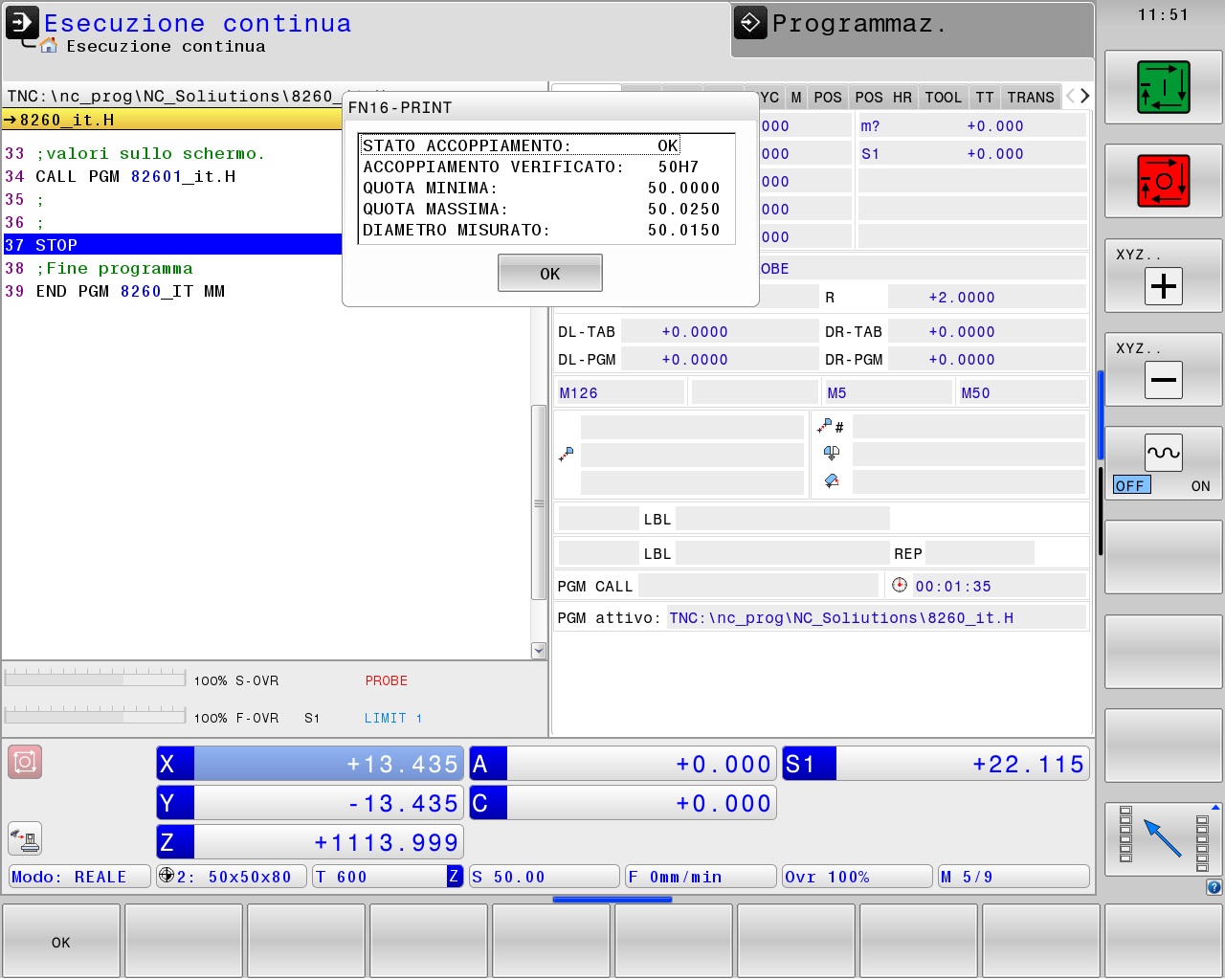Click the wave symbol icon
The image size is (1225, 980).
1164,453
